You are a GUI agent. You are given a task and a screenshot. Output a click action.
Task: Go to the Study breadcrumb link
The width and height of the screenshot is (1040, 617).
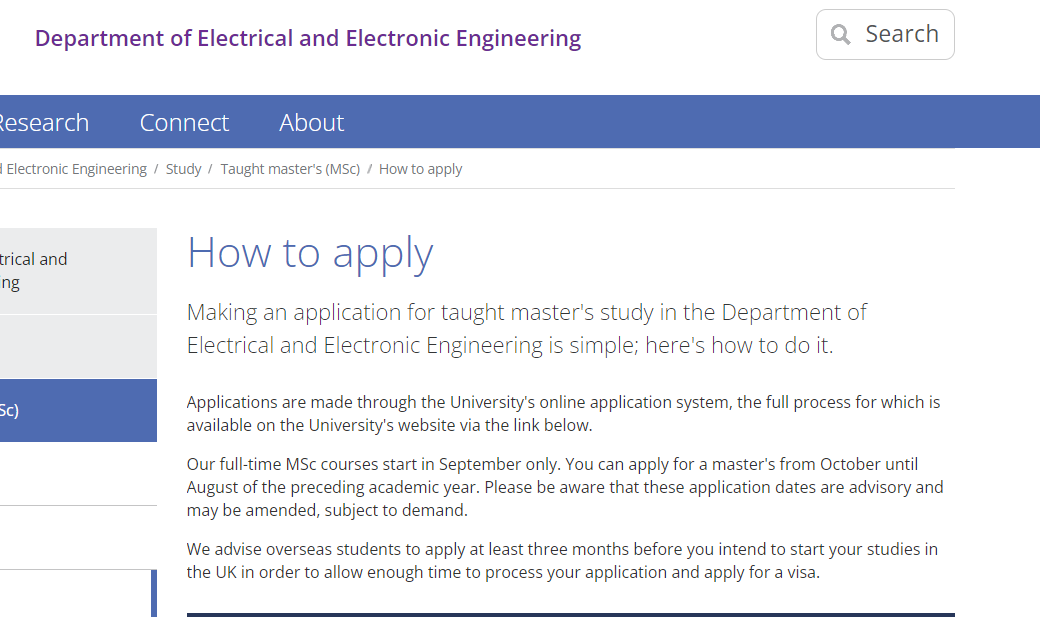184,169
